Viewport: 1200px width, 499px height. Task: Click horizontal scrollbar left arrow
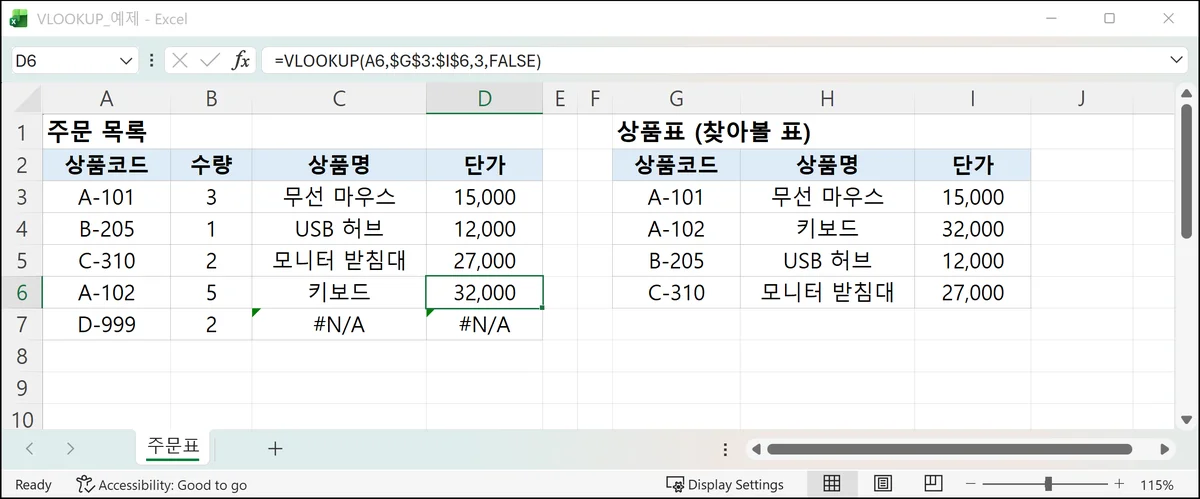pos(757,449)
